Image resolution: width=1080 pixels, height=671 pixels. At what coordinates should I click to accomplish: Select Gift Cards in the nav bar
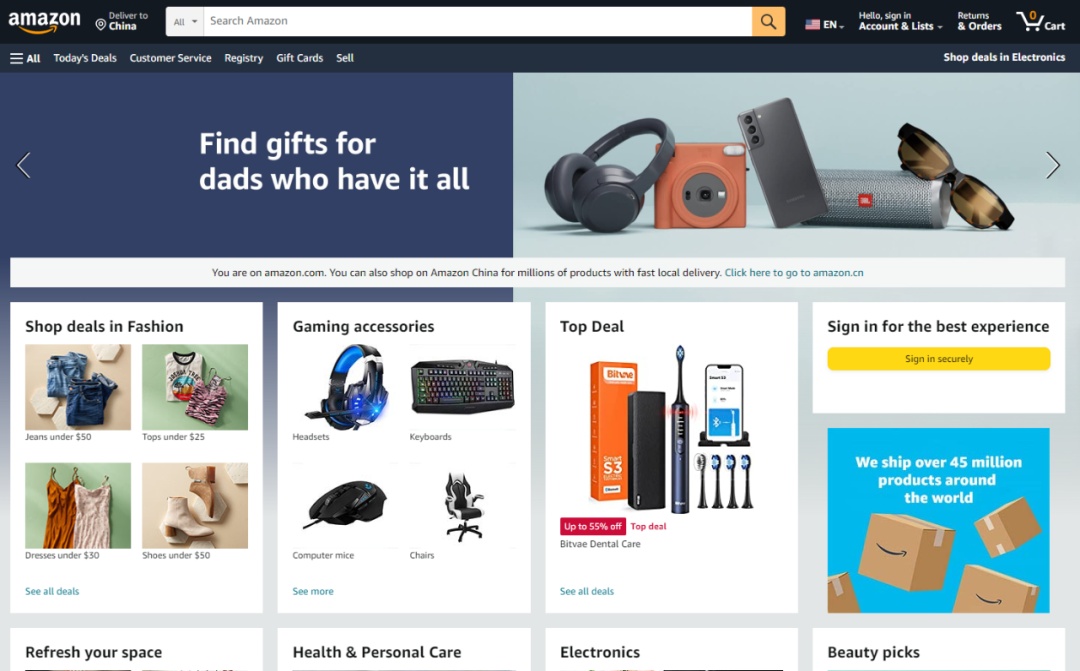[300, 59]
